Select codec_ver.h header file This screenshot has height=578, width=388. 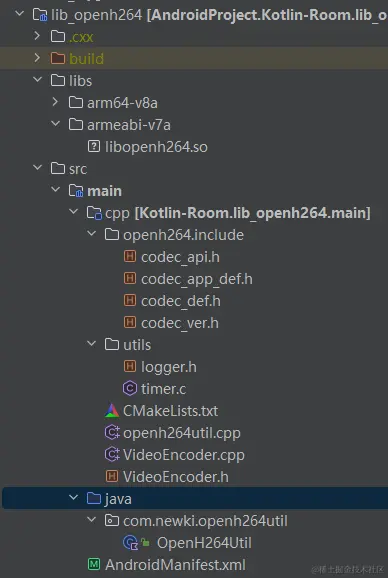[180, 323]
